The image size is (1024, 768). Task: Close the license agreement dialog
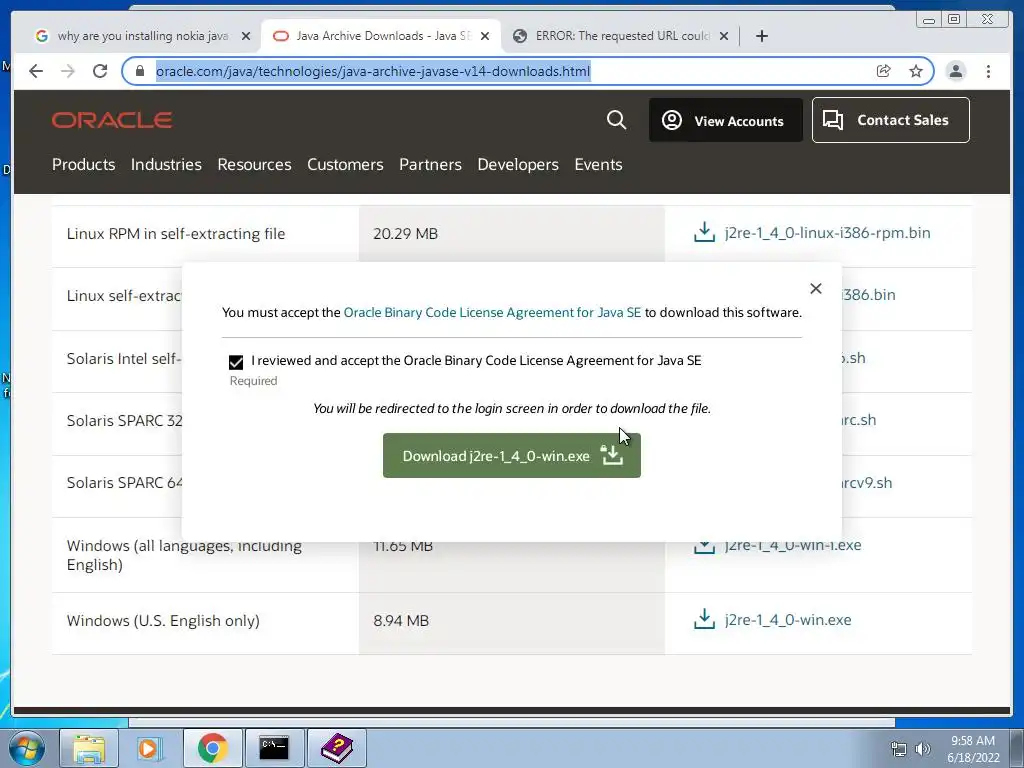(816, 289)
